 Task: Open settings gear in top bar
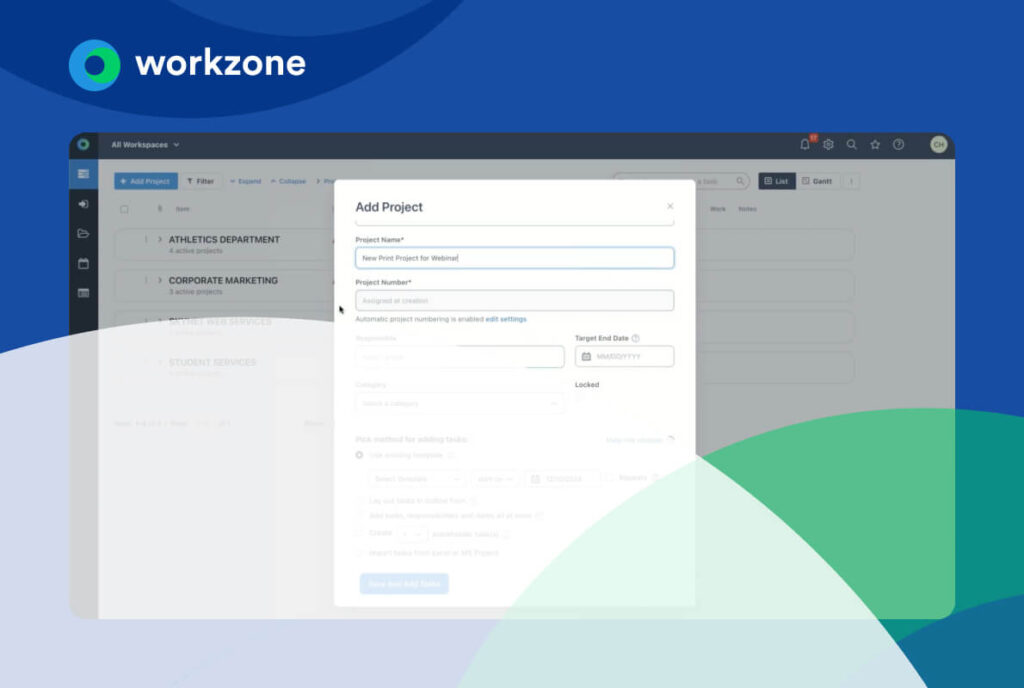pyautogui.click(x=828, y=144)
